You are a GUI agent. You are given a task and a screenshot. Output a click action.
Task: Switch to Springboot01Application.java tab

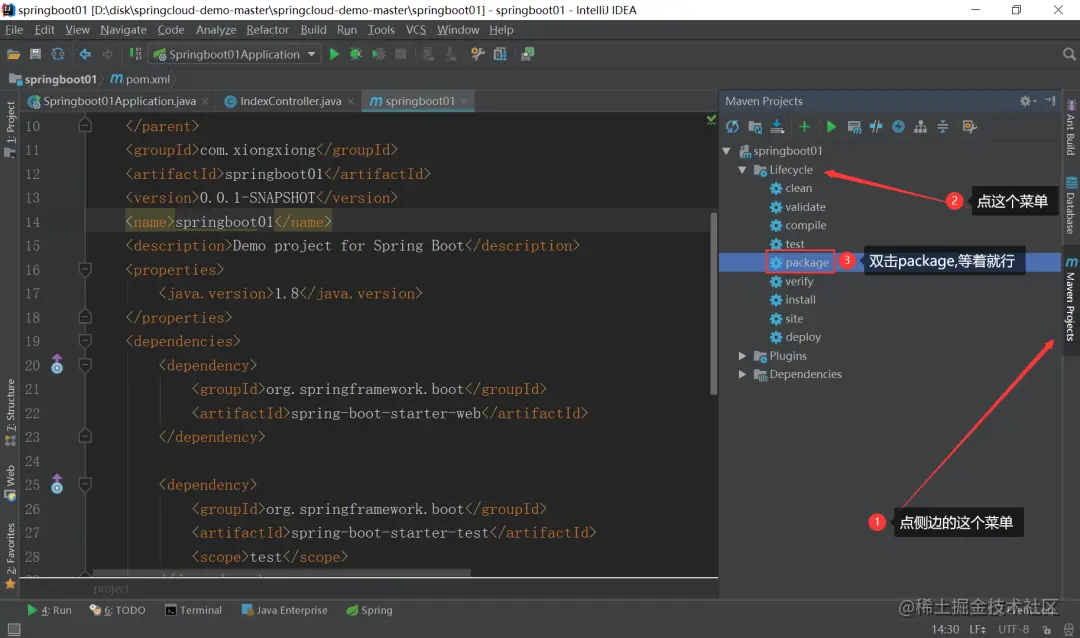[119, 101]
